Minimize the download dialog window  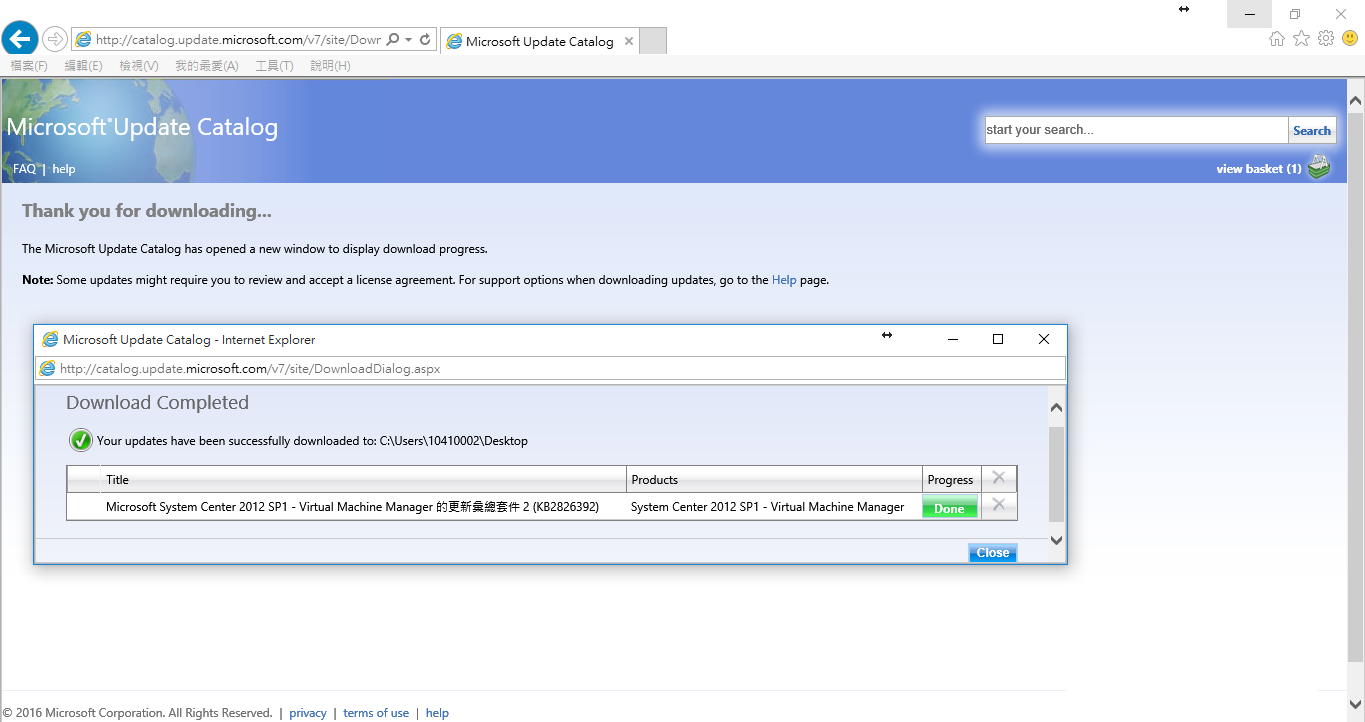[953, 339]
